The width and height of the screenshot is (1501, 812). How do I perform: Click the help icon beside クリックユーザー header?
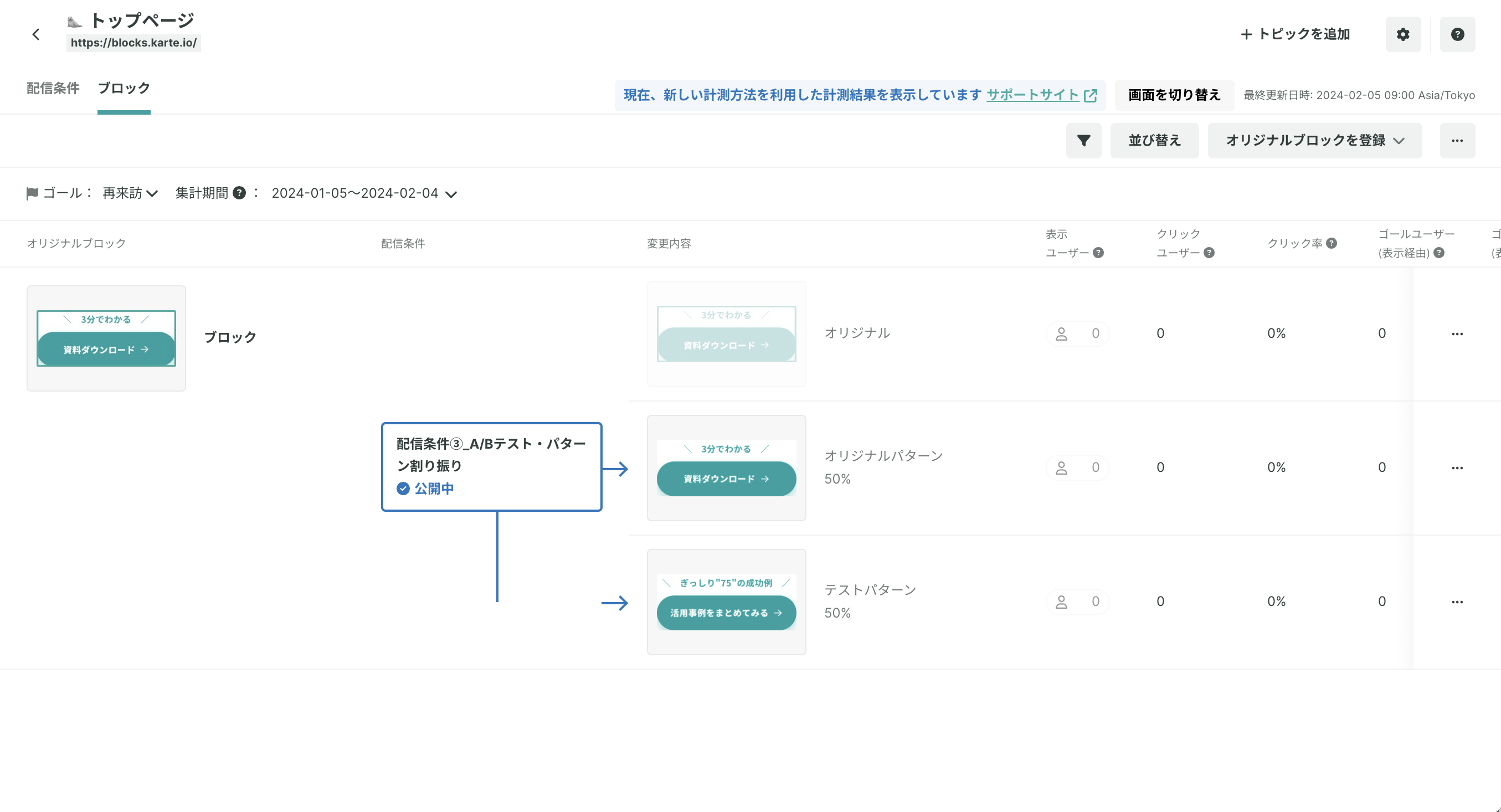click(x=1209, y=253)
